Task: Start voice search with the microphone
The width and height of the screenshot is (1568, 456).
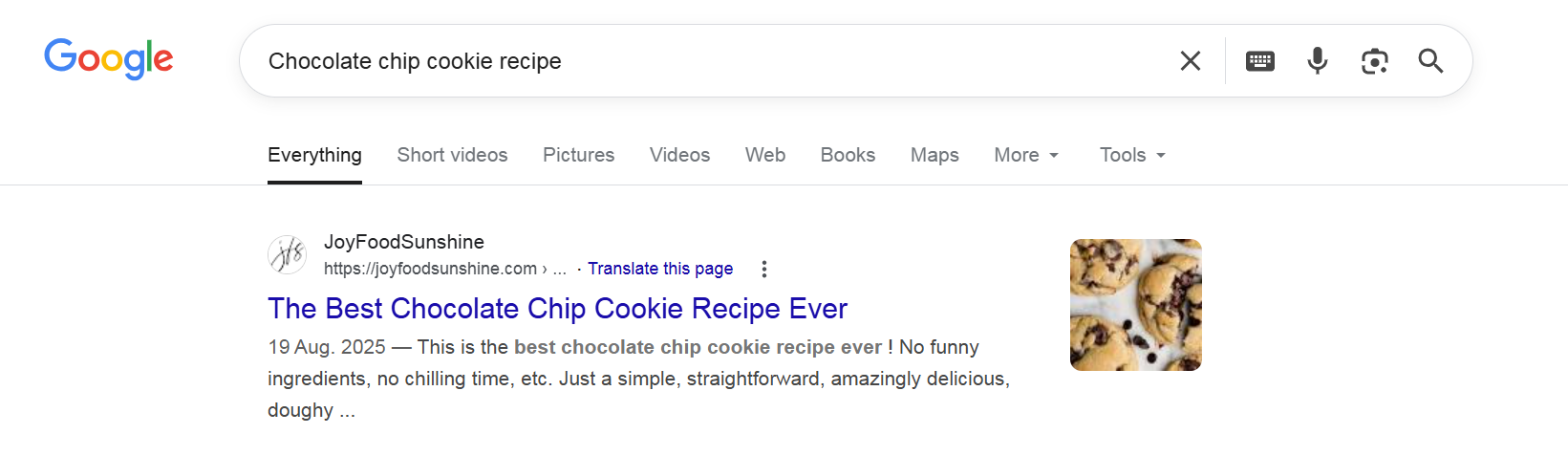Action: click(x=1317, y=61)
